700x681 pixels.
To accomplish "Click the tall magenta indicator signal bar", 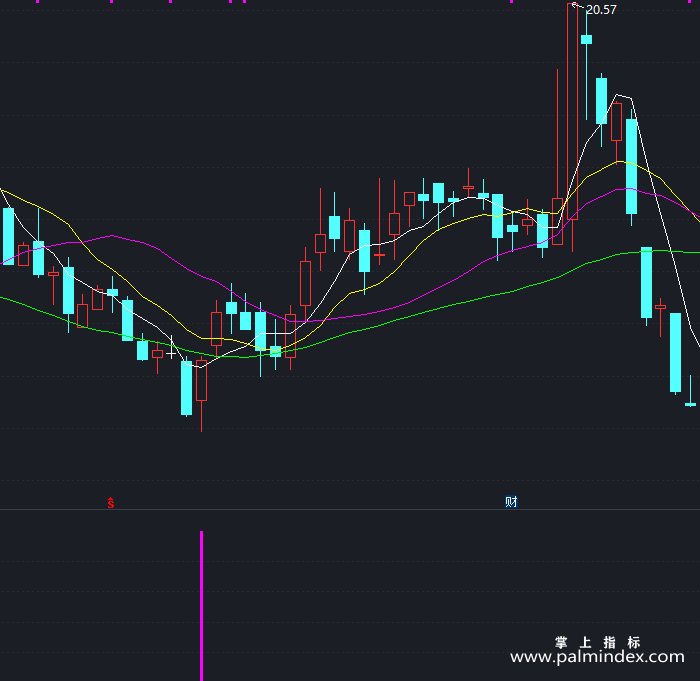I will click(201, 606).
